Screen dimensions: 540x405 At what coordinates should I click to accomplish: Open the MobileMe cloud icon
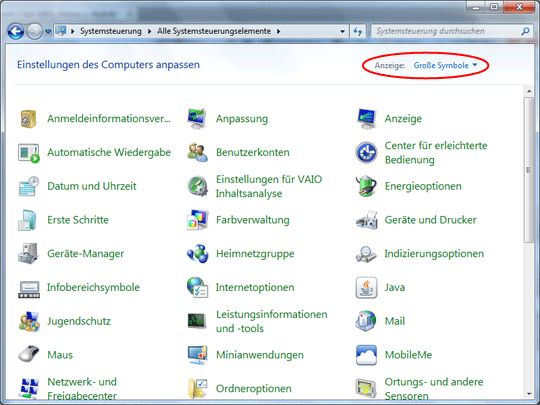(x=366, y=355)
